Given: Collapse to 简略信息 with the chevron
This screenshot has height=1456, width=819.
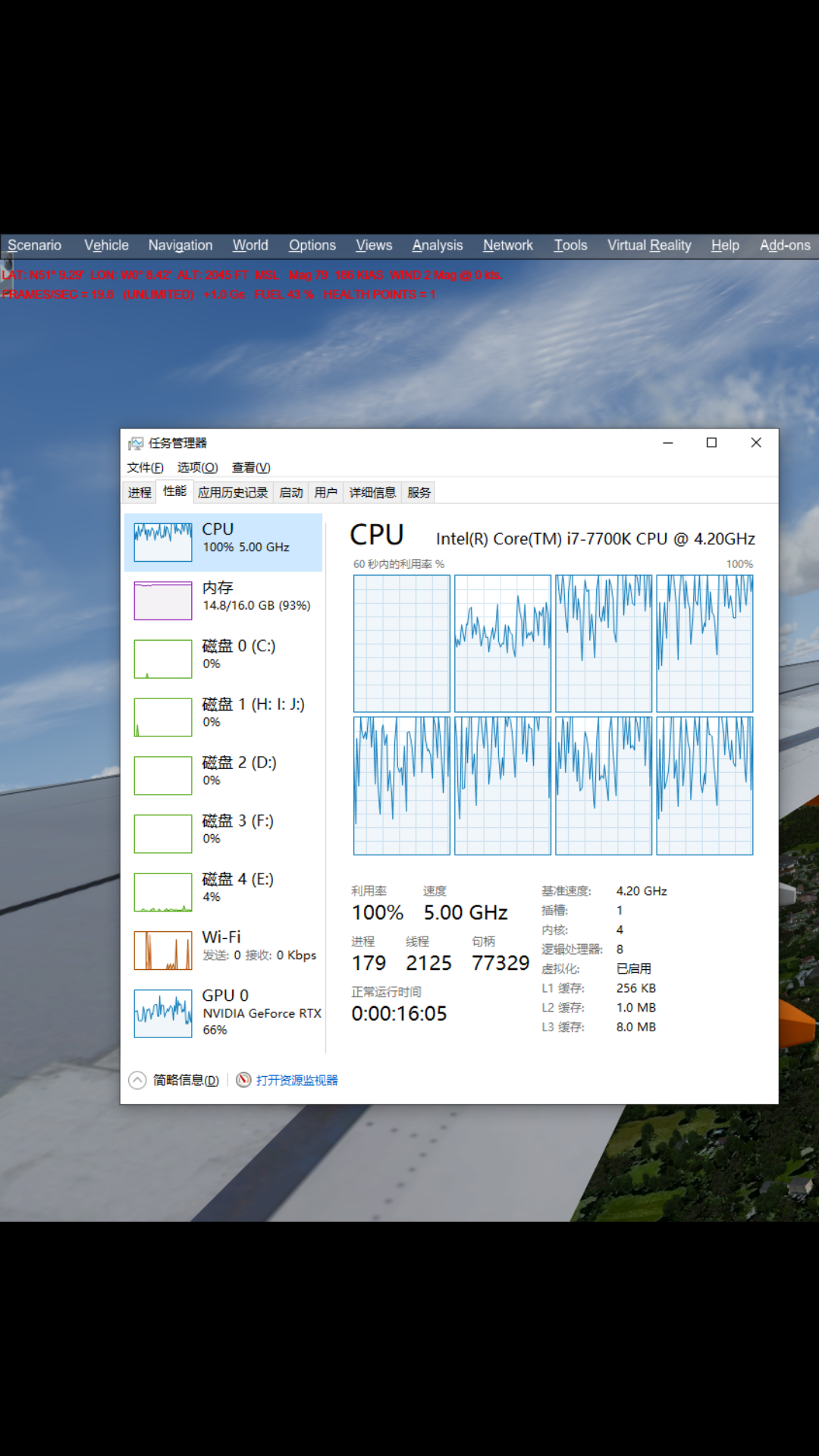Looking at the screenshot, I should pos(137,1080).
